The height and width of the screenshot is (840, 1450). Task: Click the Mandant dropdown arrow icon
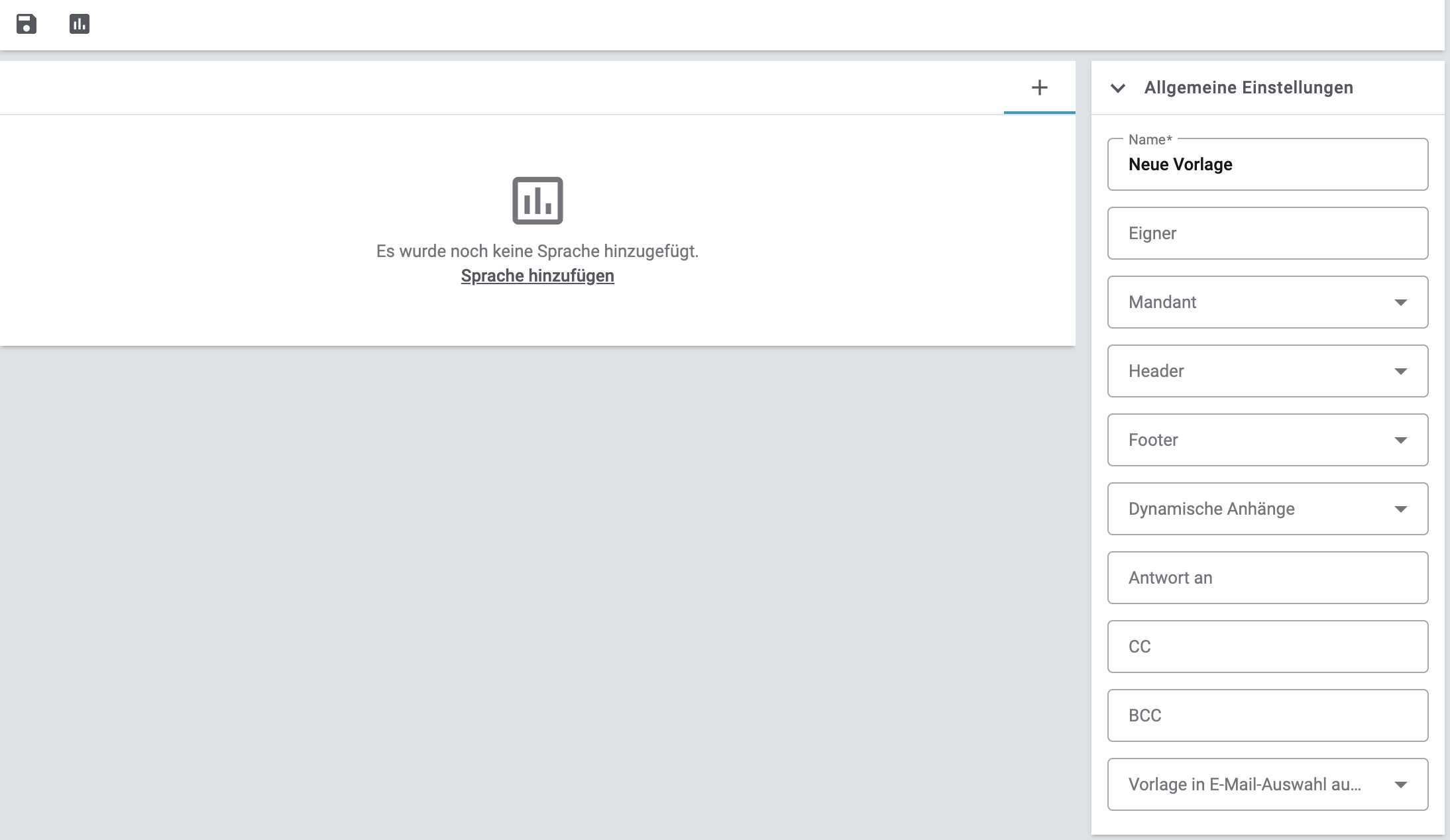coord(1400,302)
